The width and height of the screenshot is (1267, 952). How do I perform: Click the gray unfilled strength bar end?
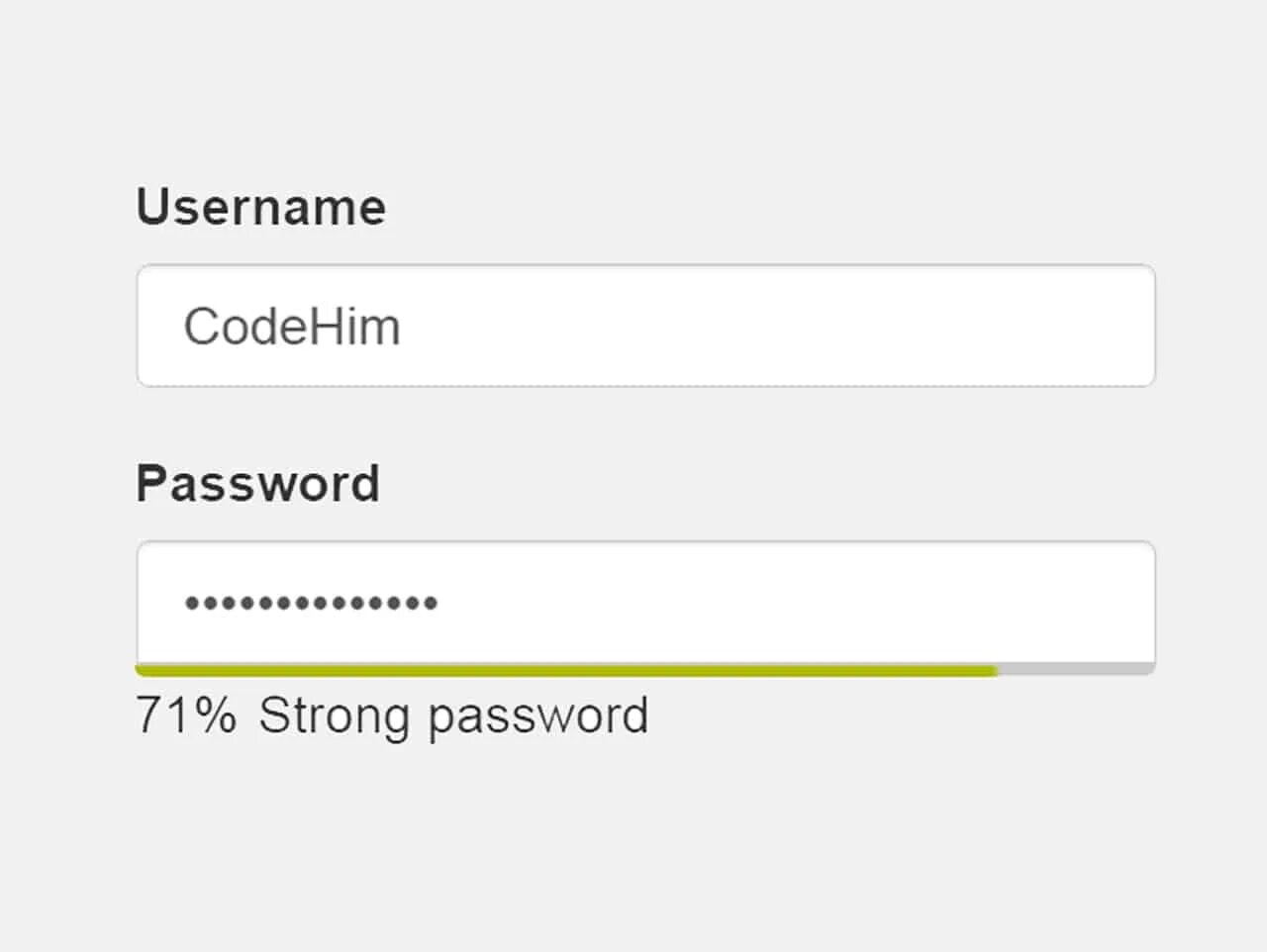1077,670
